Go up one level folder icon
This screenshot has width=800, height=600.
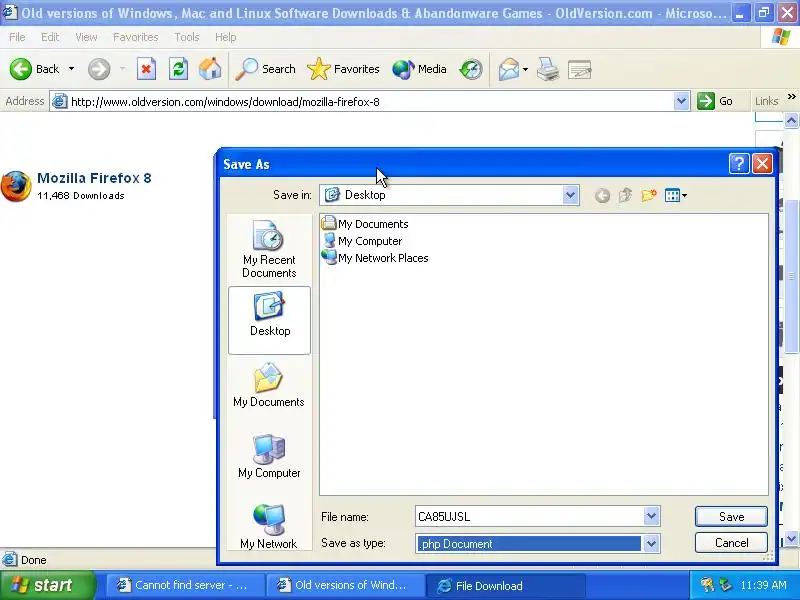(625, 195)
